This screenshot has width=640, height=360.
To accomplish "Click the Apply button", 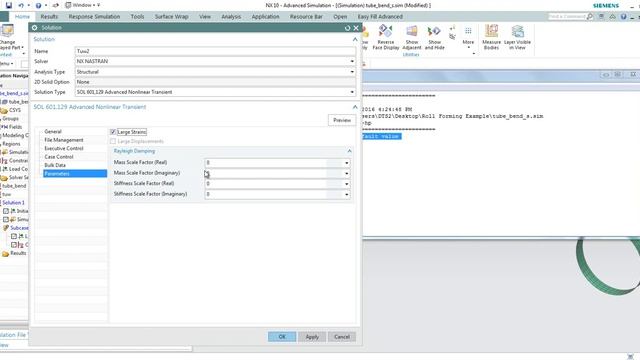I will pyautogui.click(x=312, y=337).
